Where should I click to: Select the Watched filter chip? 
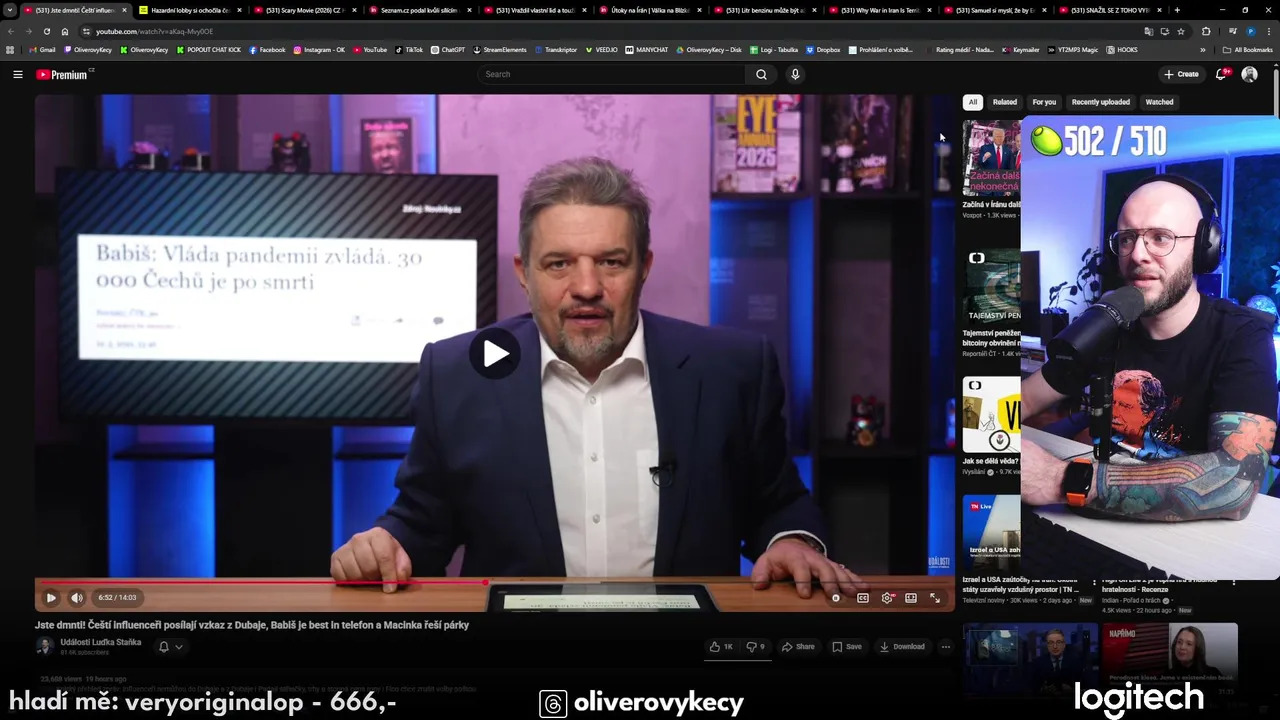(x=1159, y=102)
